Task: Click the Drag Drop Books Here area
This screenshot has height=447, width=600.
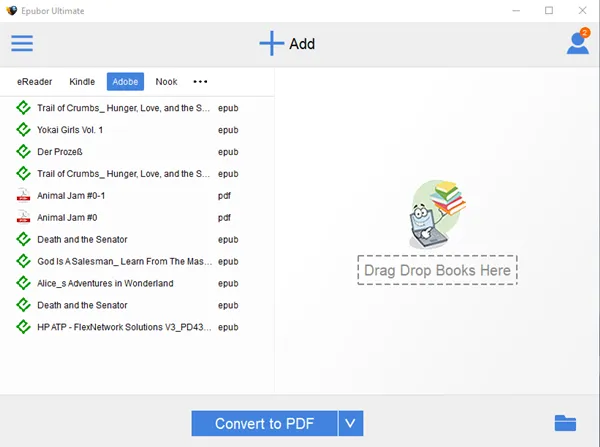Action: [x=437, y=270]
